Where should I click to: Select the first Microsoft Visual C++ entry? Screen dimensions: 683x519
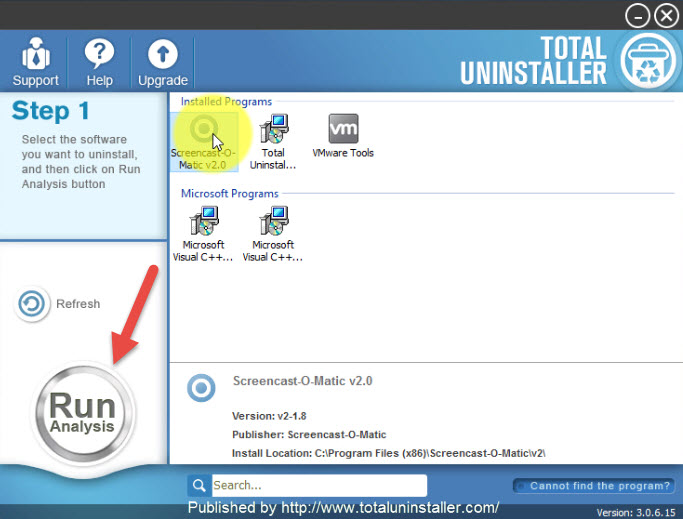[203, 234]
